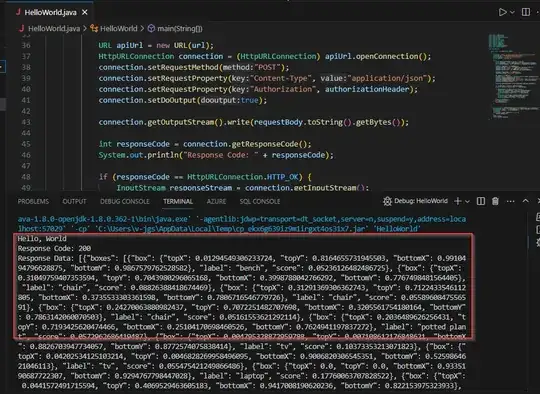Screen dimensions: 540x394
Task: Split the terminal panel
Action: pos(481,201)
